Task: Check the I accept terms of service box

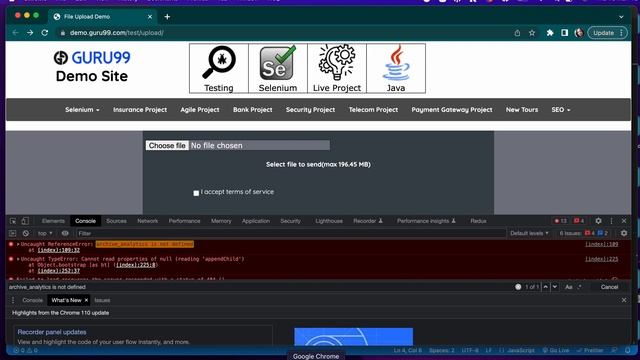Action: 196,193
